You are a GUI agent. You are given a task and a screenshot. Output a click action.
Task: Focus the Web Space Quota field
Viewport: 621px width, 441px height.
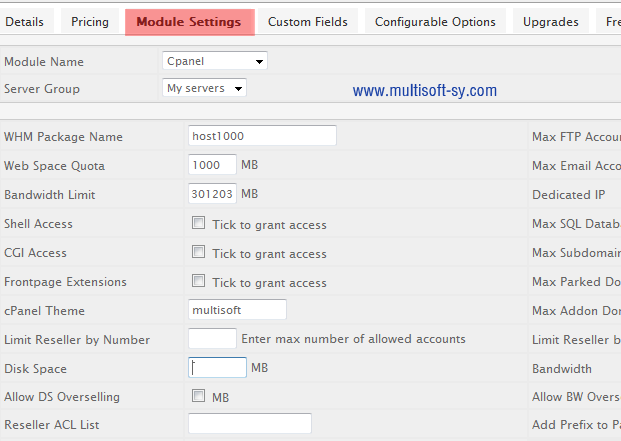click(212, 165)
